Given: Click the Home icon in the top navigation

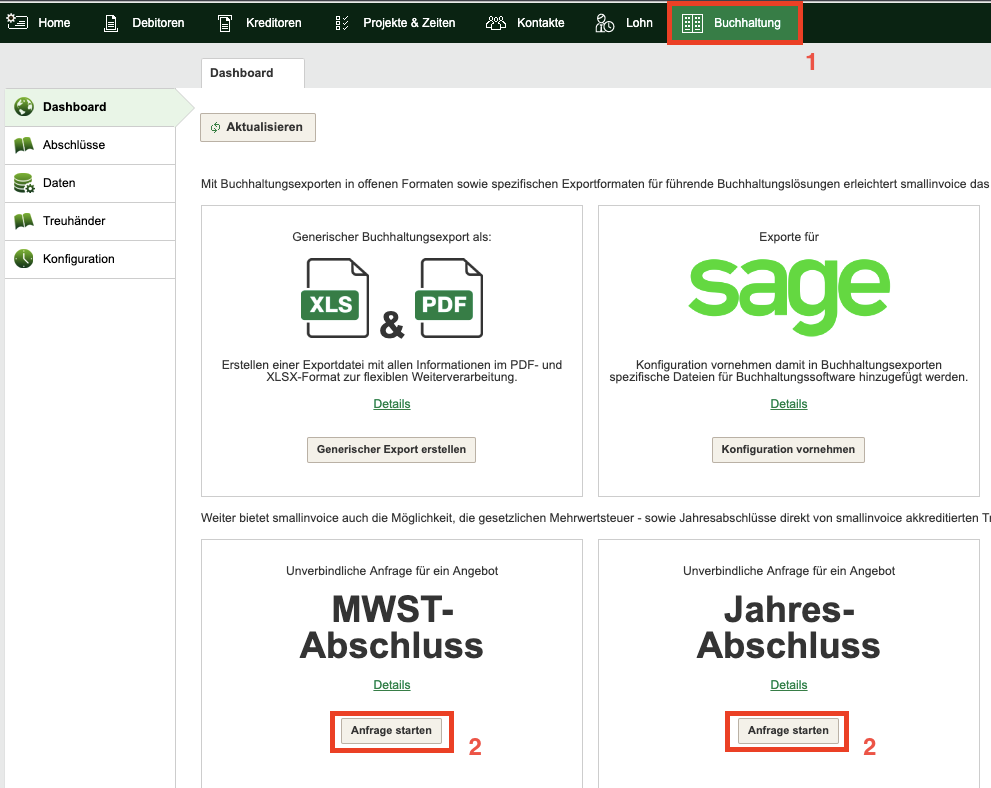Looking at the screenshot, I should click(x=17, y=23).
